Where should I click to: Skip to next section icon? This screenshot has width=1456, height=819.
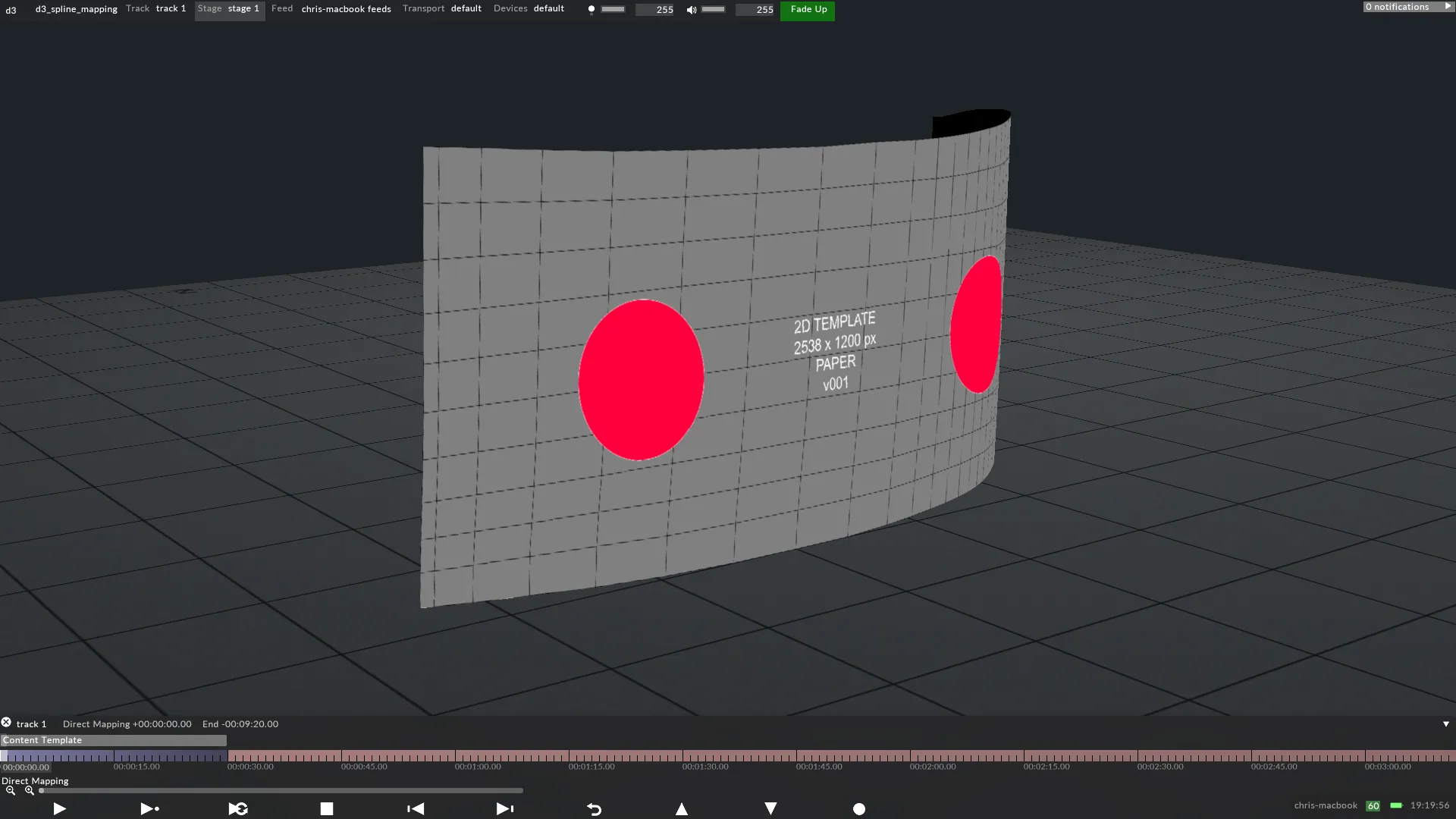[x=504, y=808]
